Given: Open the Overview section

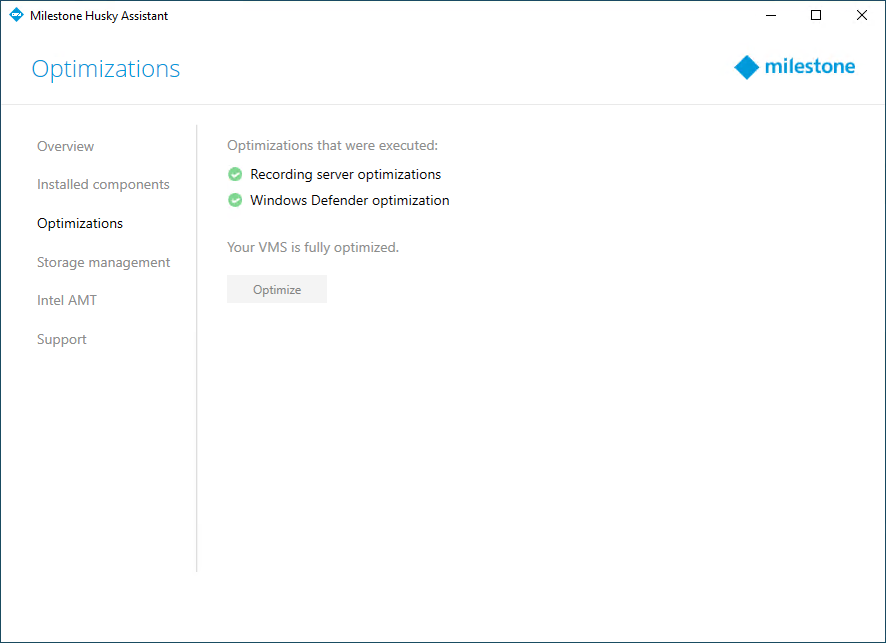Looking at the screenshot, I should [66, 146].
